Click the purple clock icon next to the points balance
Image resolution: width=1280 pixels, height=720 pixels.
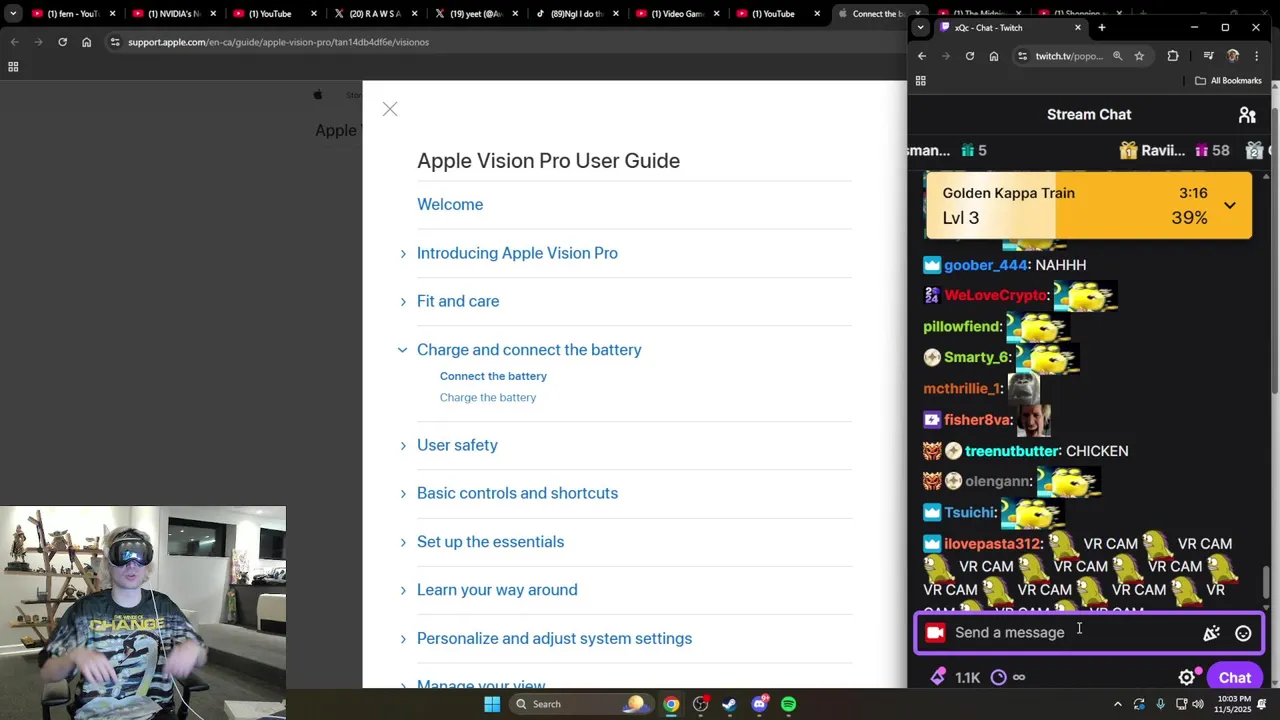coord(998,677)
